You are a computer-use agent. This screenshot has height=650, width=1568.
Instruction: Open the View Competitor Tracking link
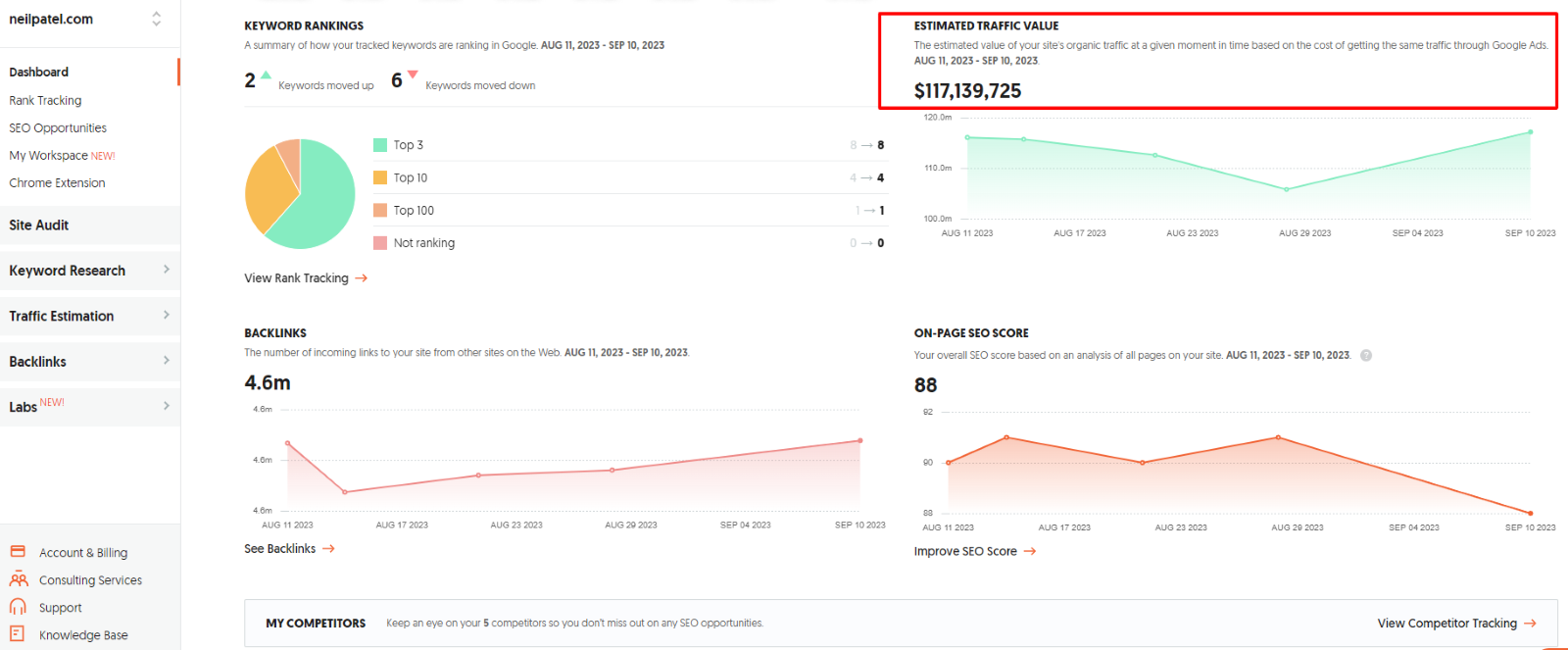click(1455, 624)
